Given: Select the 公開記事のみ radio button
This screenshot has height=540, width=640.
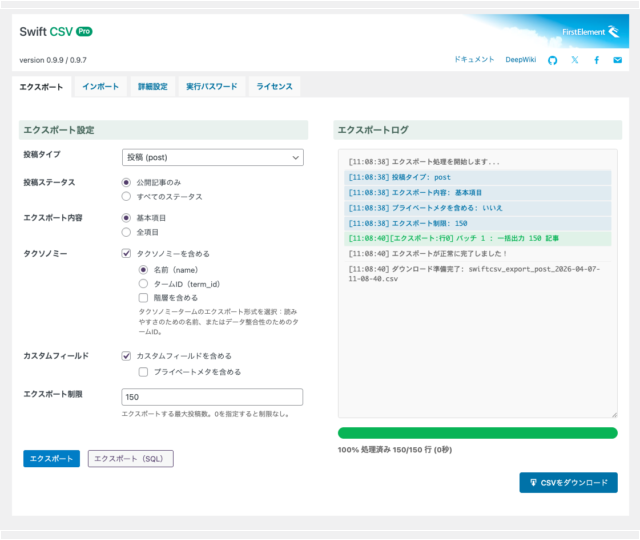Looking at the screenshot, I should [x=126, y=183].
